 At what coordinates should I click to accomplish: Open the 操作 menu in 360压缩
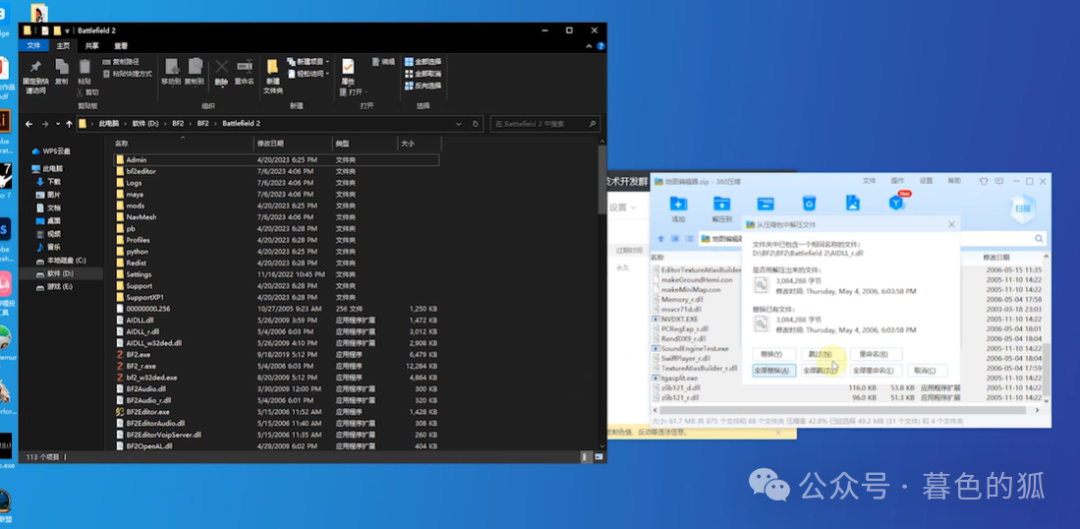coord(897,181)
